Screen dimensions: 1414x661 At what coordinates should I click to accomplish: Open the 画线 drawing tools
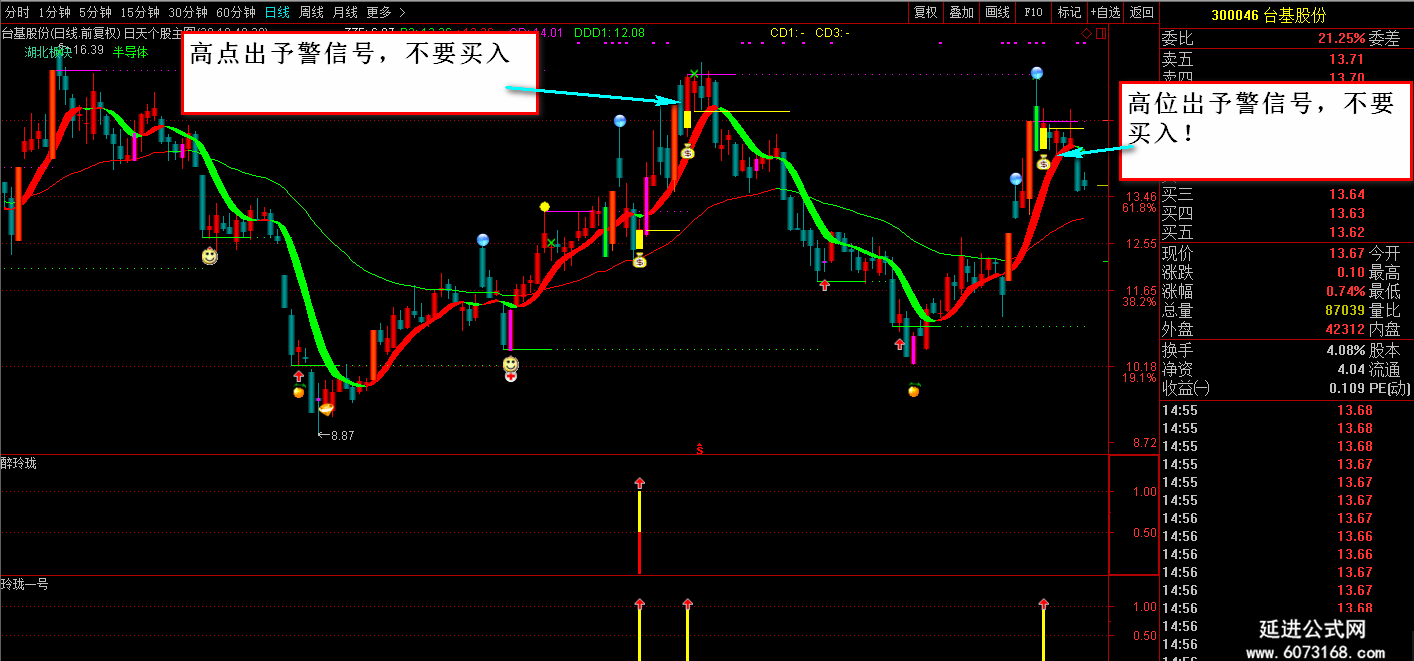point(997,12)
